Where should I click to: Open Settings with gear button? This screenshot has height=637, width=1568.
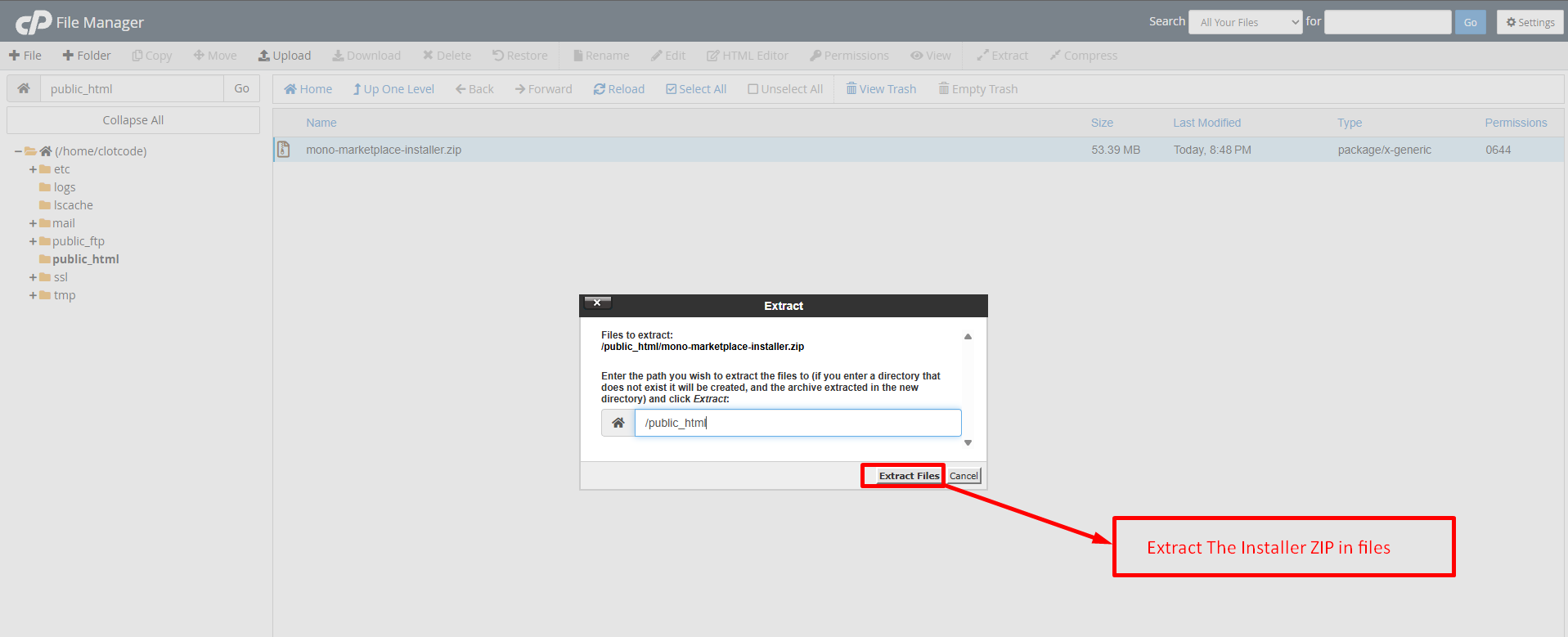(1530, 22)
